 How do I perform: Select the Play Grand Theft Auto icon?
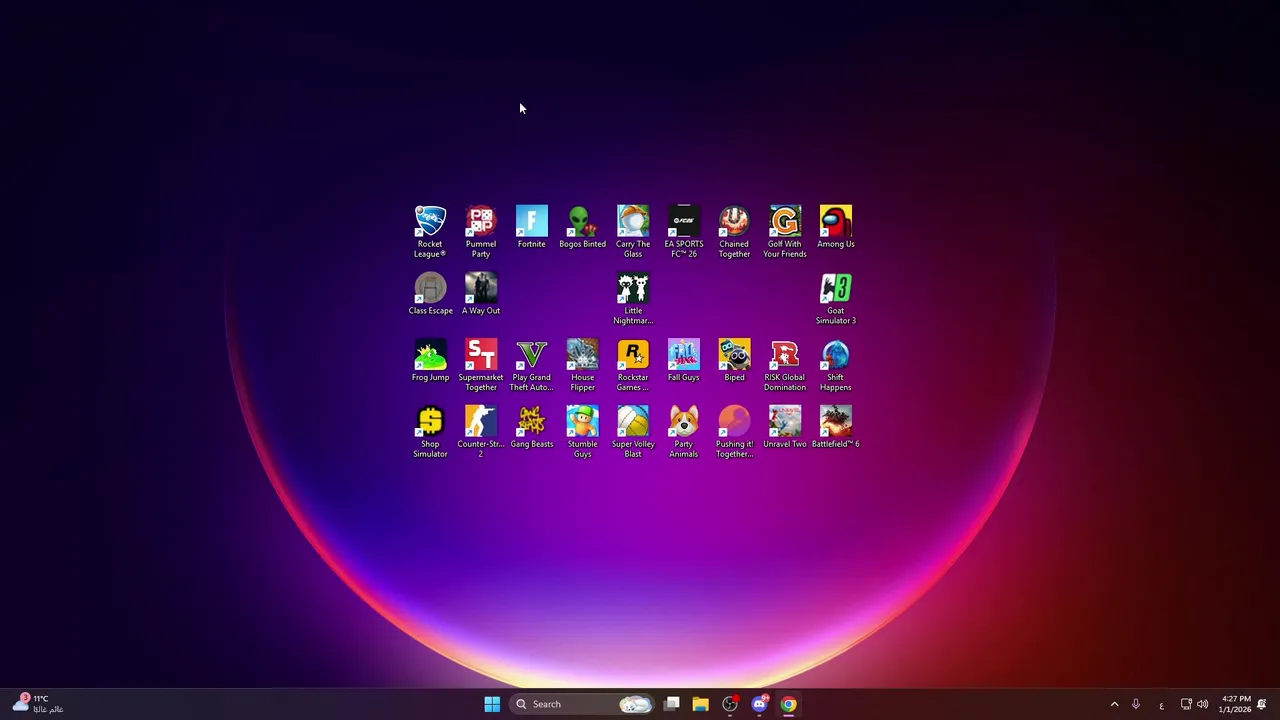click(x=532, y=366)
